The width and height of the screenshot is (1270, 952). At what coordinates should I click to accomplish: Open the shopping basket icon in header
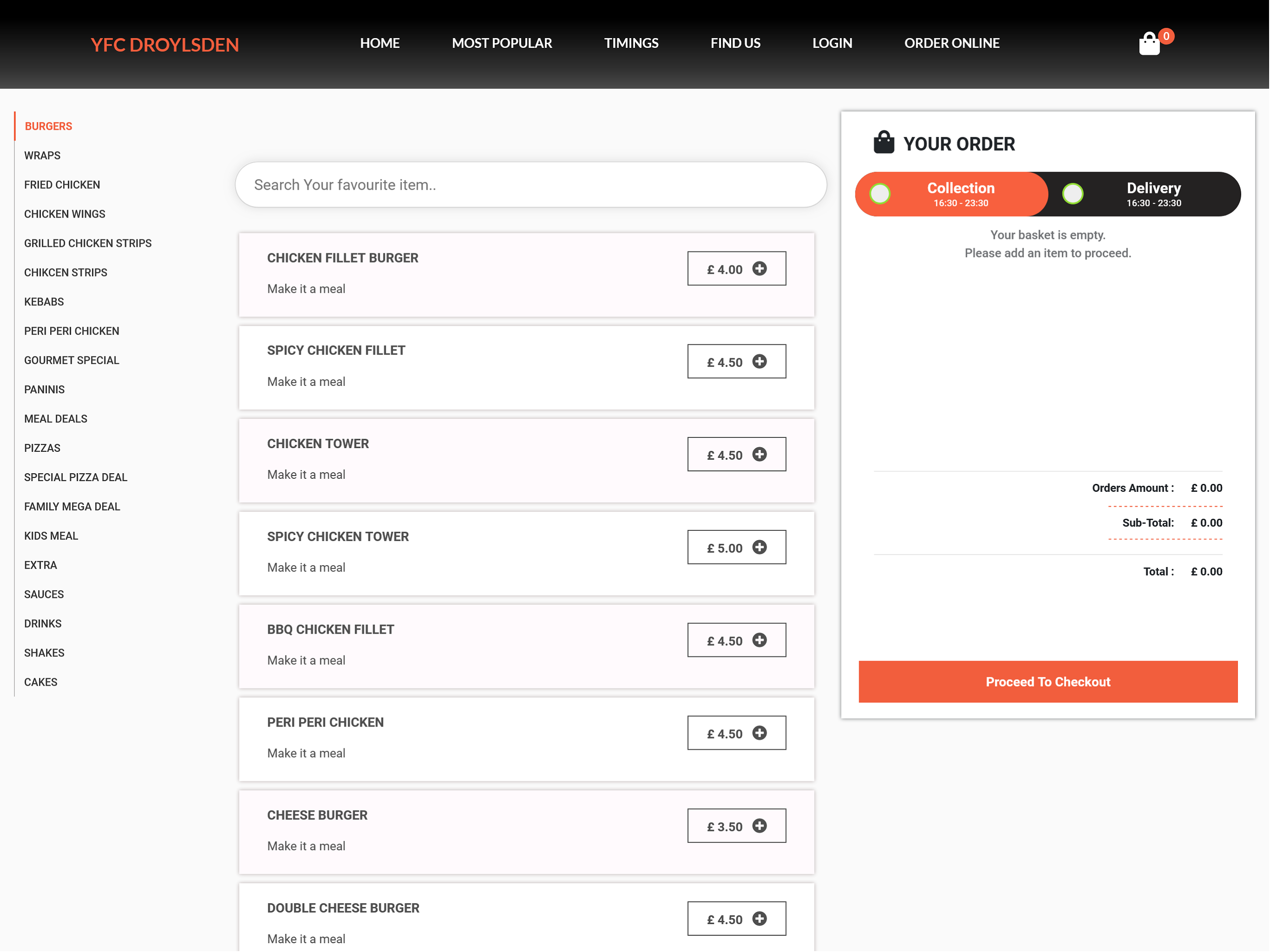(1150, 44)
